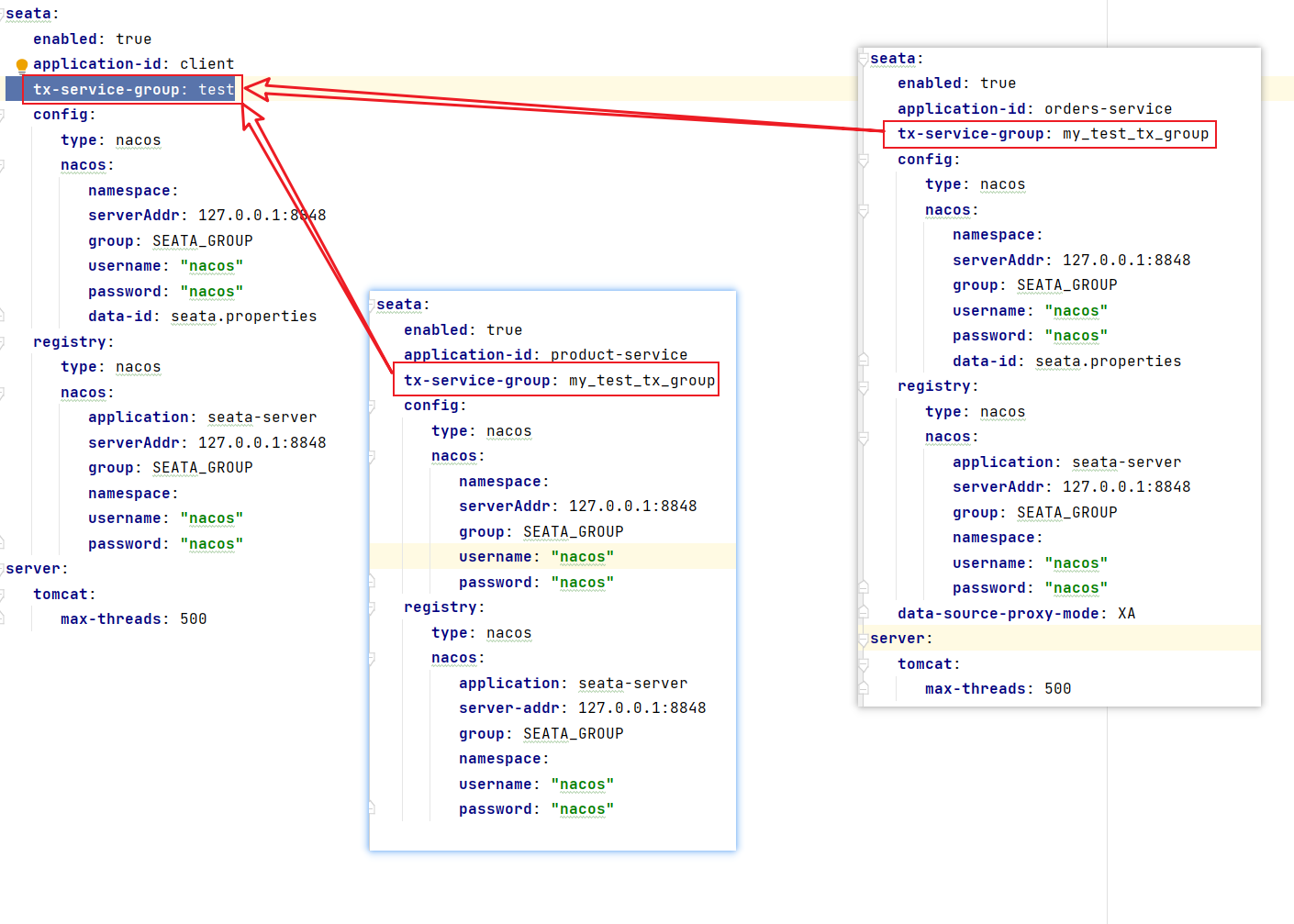
Task: Click max-threads: 500 in client config
Action: click(134, 619)
